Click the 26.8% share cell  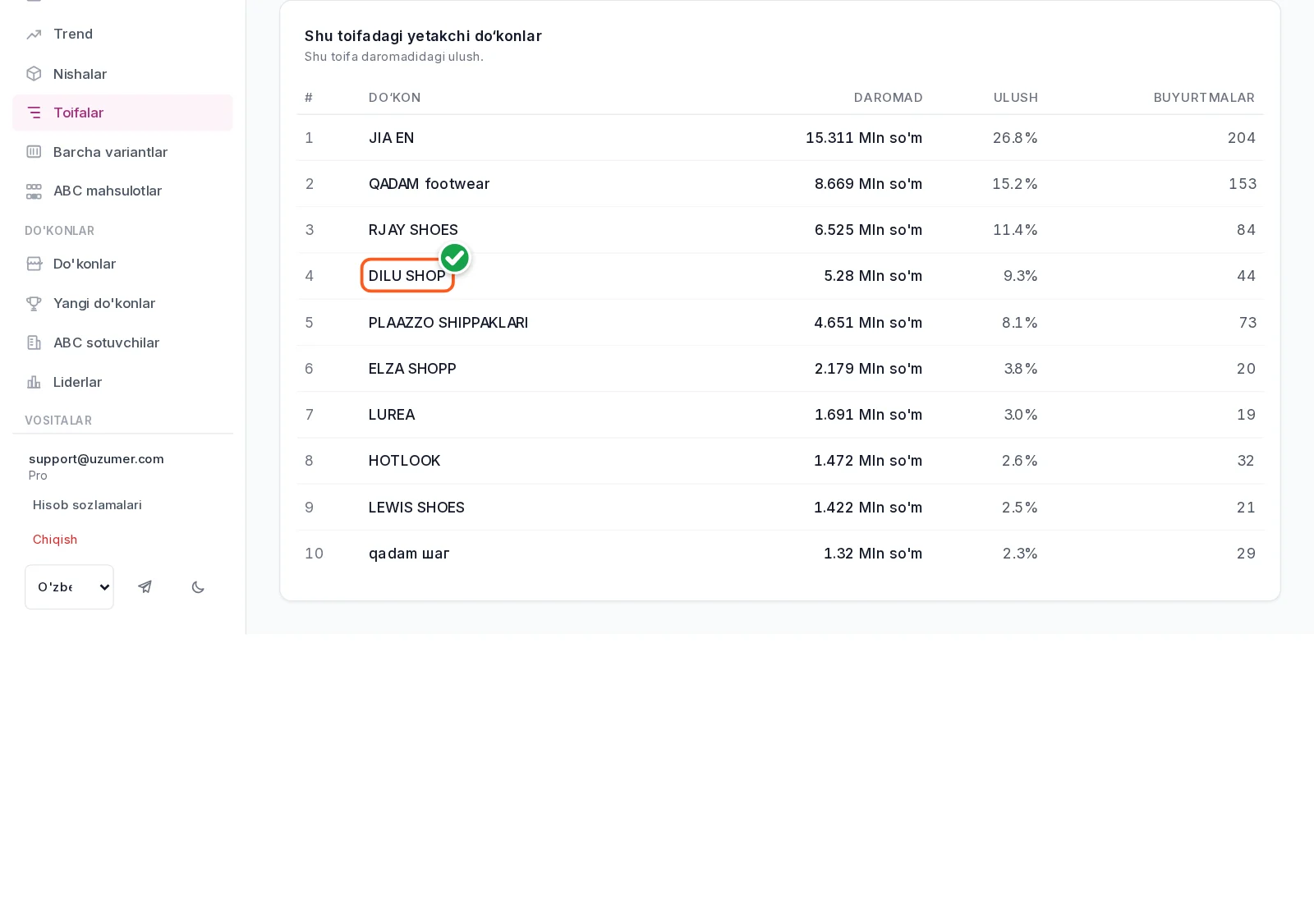pos(1015,138)
